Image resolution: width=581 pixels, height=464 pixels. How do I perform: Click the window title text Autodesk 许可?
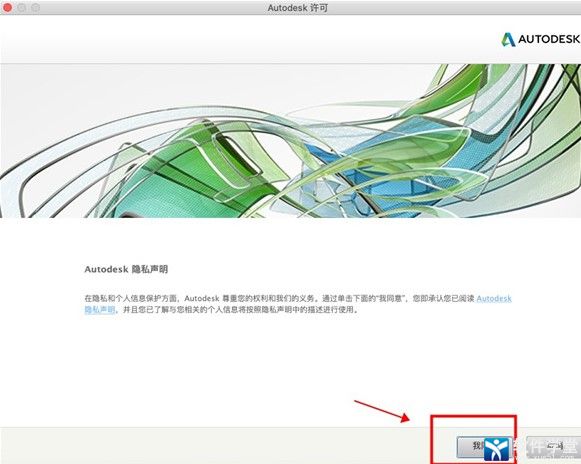pos(298,7)
